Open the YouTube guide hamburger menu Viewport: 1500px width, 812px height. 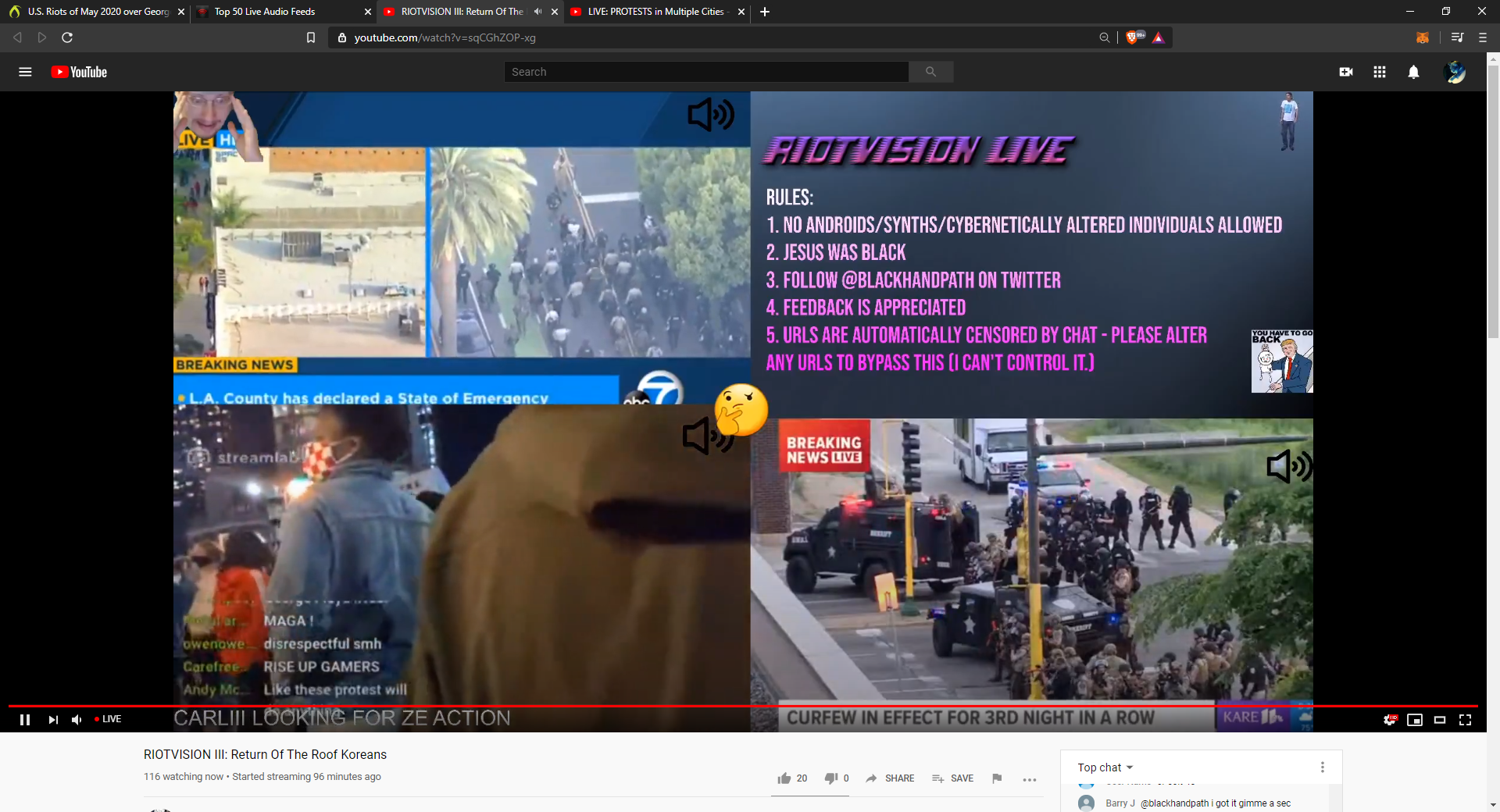tap(25, 72)
